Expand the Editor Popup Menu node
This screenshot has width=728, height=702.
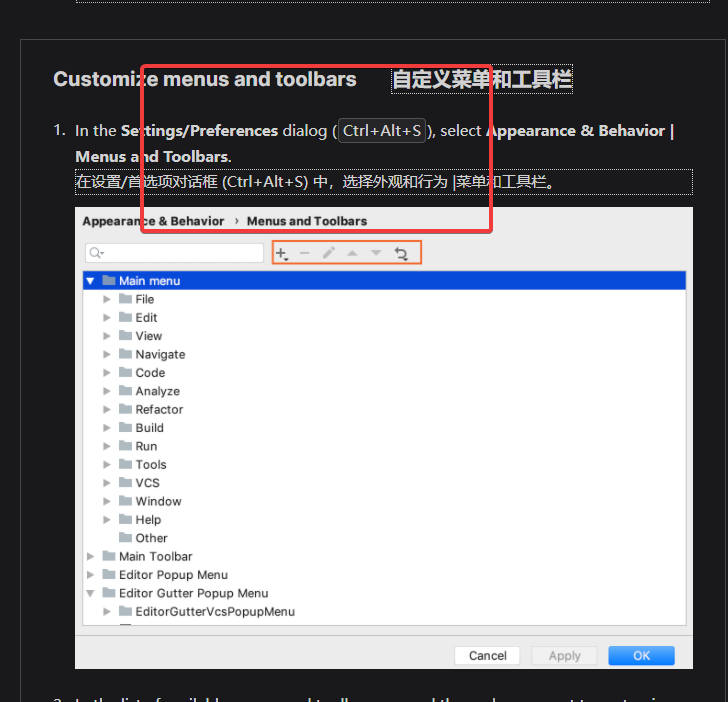(x=91, y=575)
